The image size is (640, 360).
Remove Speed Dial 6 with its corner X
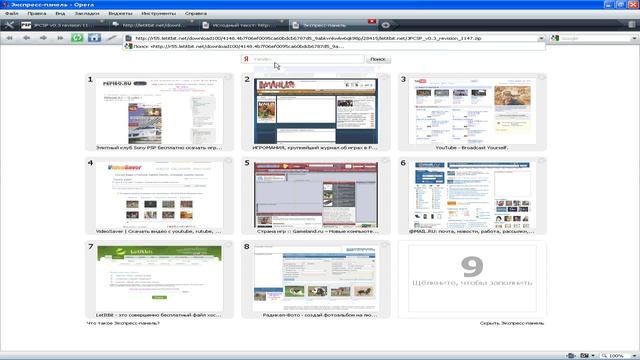541,161
